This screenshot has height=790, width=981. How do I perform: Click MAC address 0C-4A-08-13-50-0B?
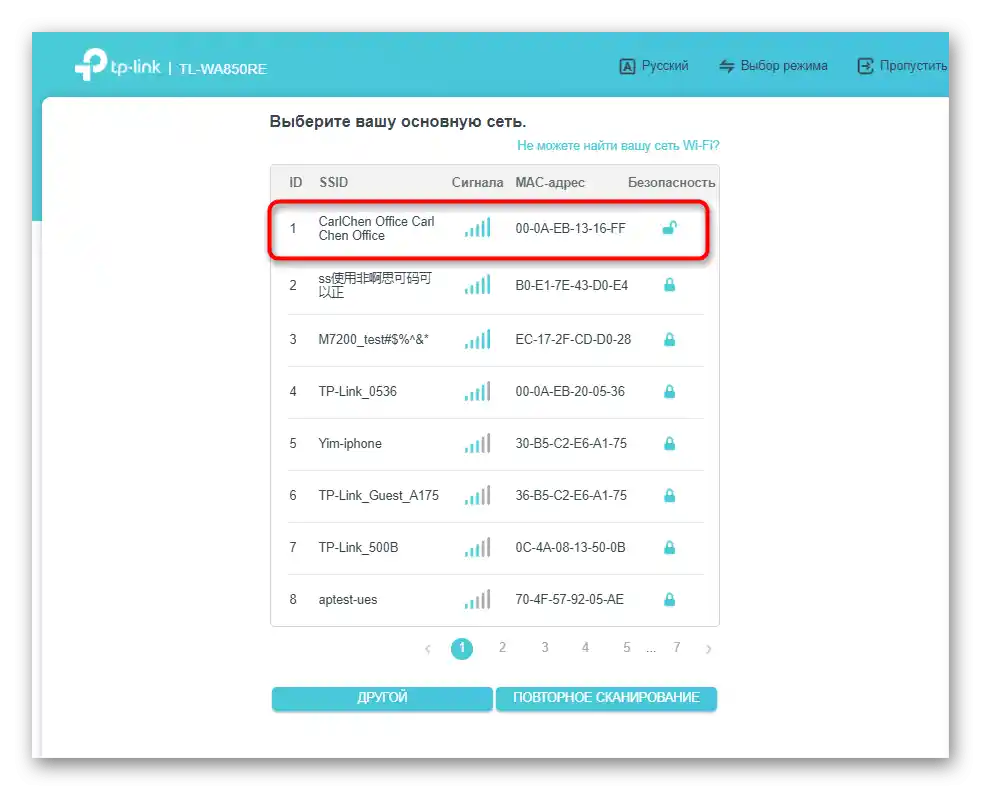coord(570,547)
